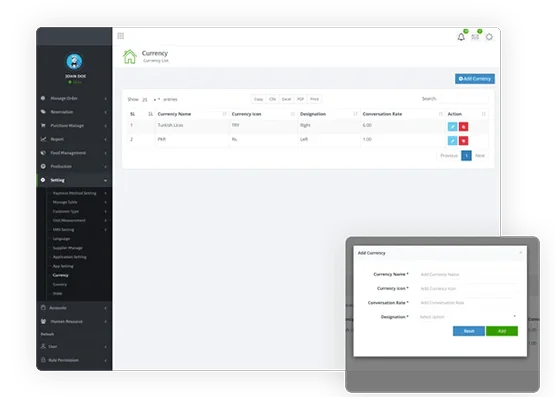This screenshot has height=397, width=555.
Task: Click the Accounts icon in sidebar
Action: click(x=43, y=307)
